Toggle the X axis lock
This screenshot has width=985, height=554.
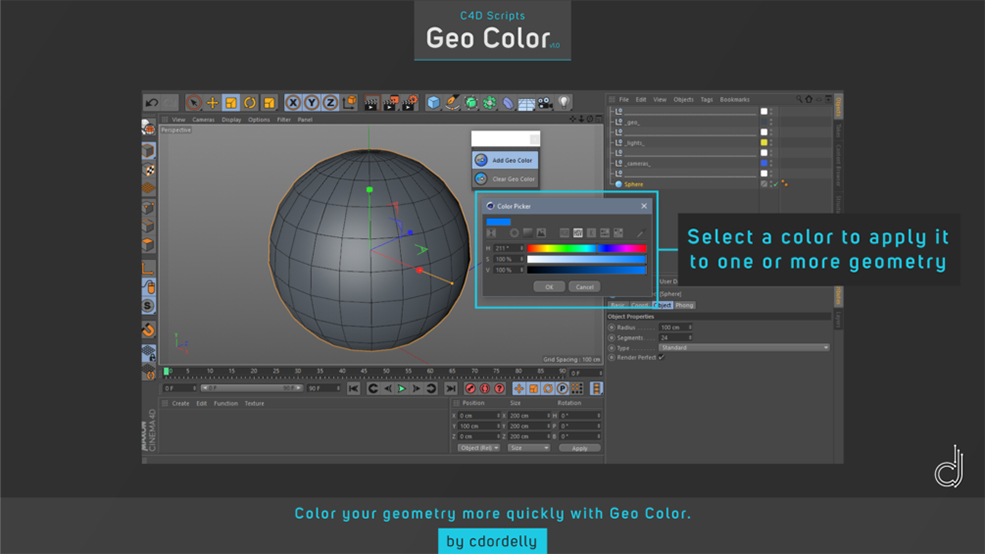tap(293, 102)
